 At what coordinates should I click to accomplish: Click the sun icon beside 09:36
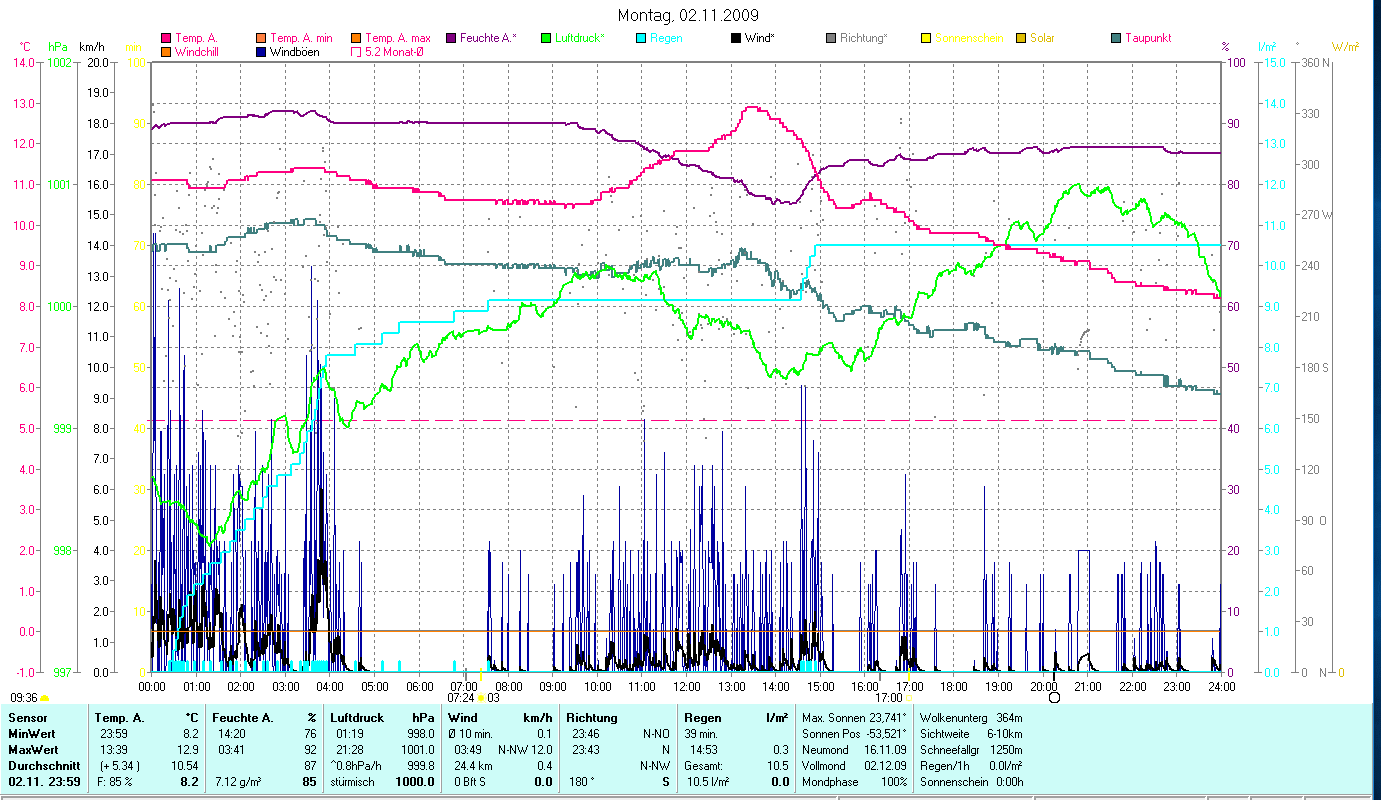click(x=45, y=698)
